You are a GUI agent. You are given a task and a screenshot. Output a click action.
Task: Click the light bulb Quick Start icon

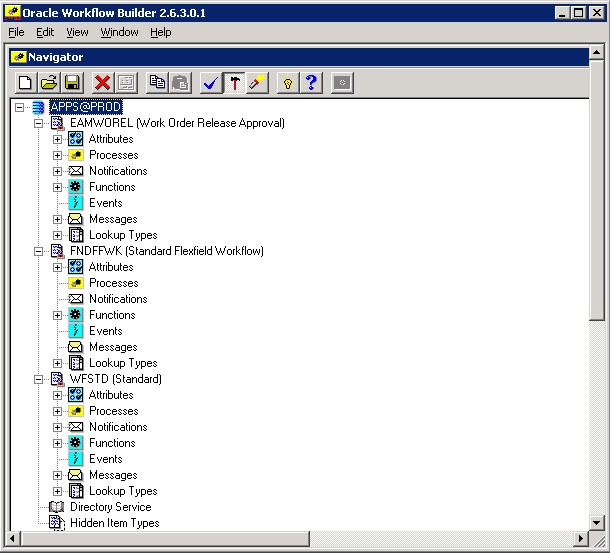click(x=287, y=83)
